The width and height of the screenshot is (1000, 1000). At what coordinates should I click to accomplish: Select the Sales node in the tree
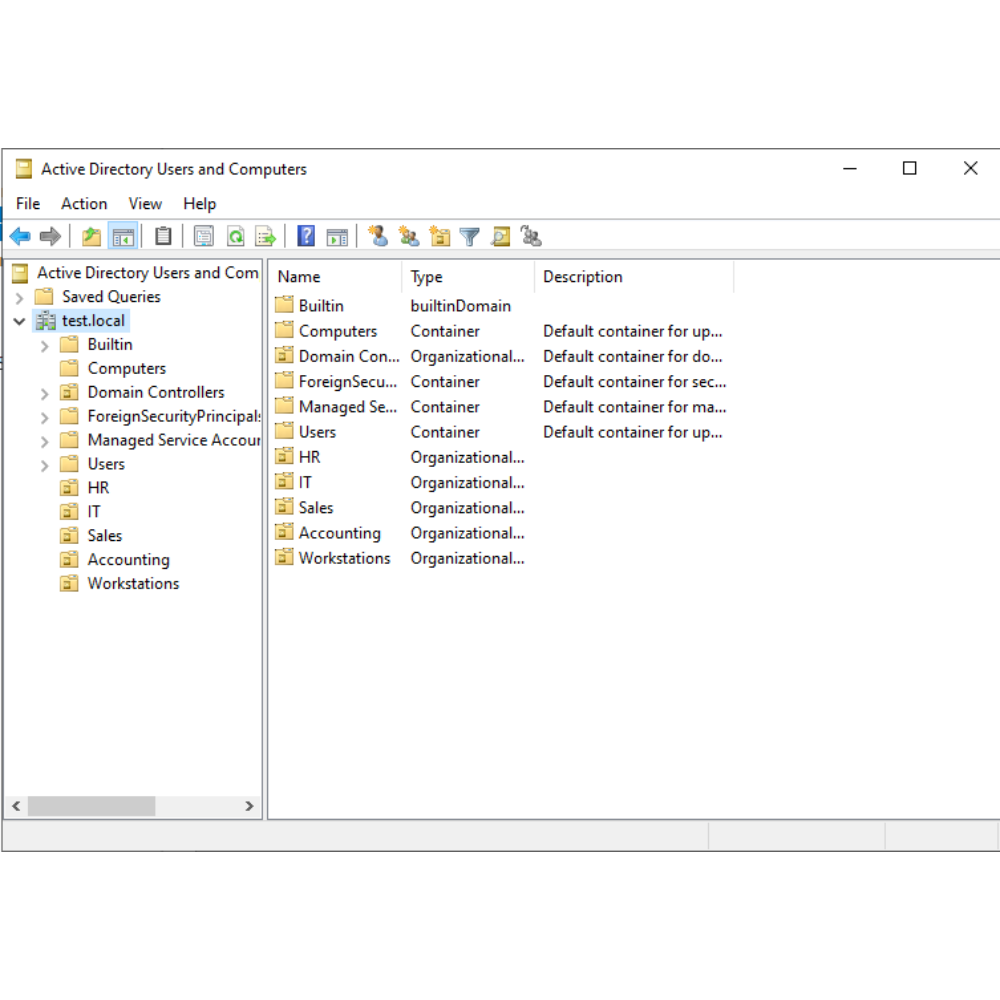tap(105, 536)
